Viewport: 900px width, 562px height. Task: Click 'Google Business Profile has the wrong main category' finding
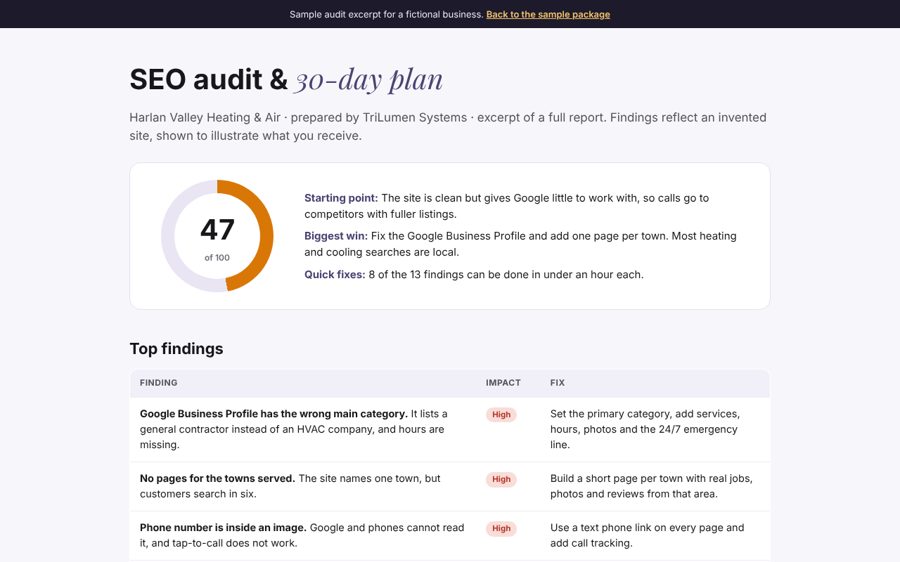pyautogui.click(x=274, y=414)
